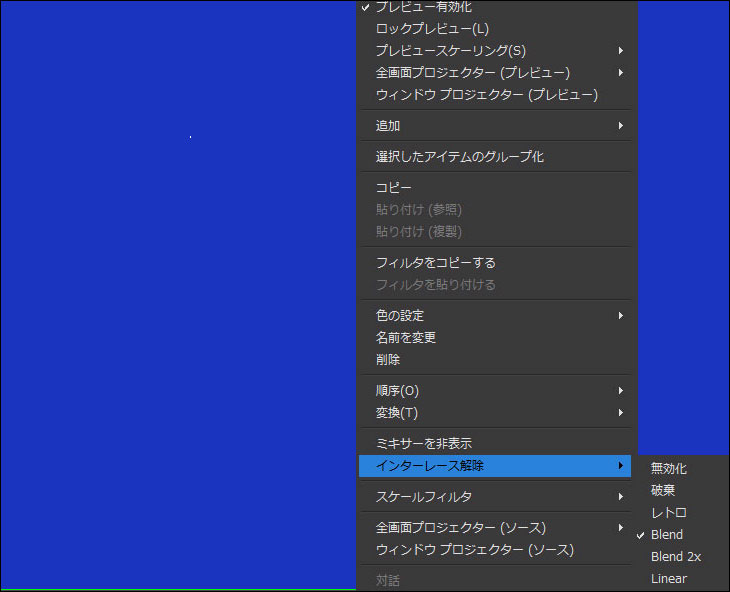Select ウィンドウ プロジェクター (プレビュー)
Viewport: 730px width, 592px height.
(x=486, y=95)
